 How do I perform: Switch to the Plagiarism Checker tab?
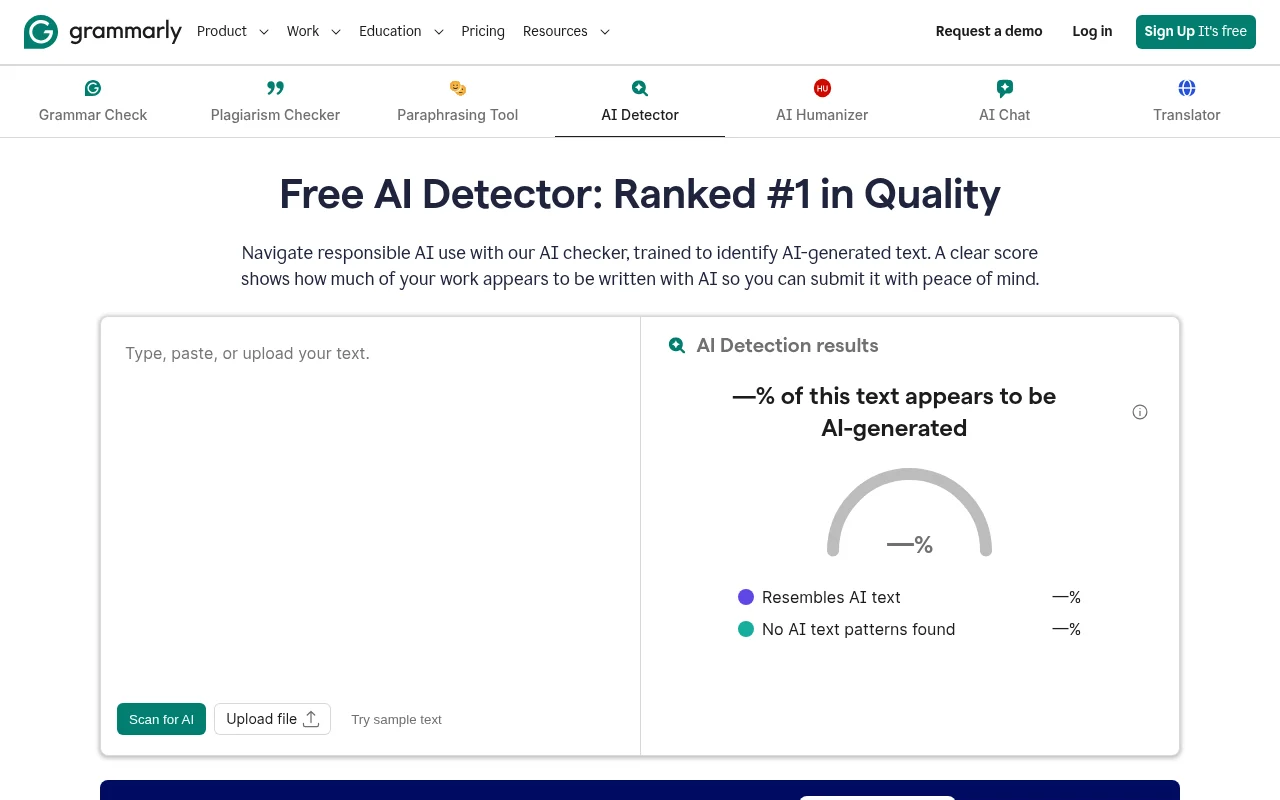(275, 102)
